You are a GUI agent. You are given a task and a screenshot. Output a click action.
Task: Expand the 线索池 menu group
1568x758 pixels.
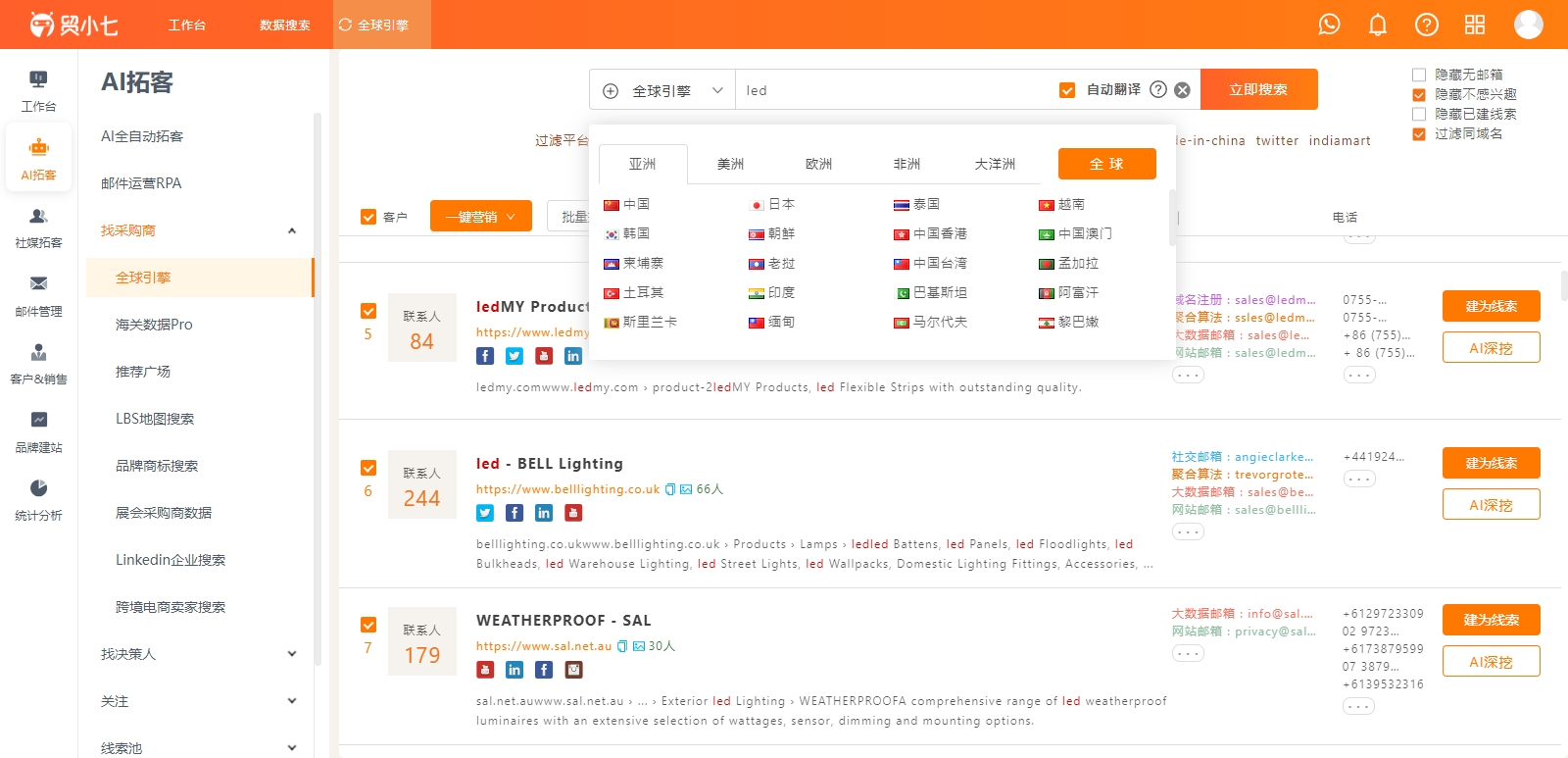[x=200, y=748]
